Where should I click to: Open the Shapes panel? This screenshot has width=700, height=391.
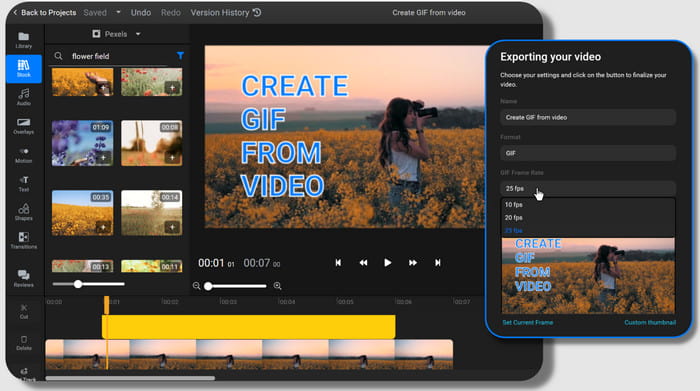point(24,212)
